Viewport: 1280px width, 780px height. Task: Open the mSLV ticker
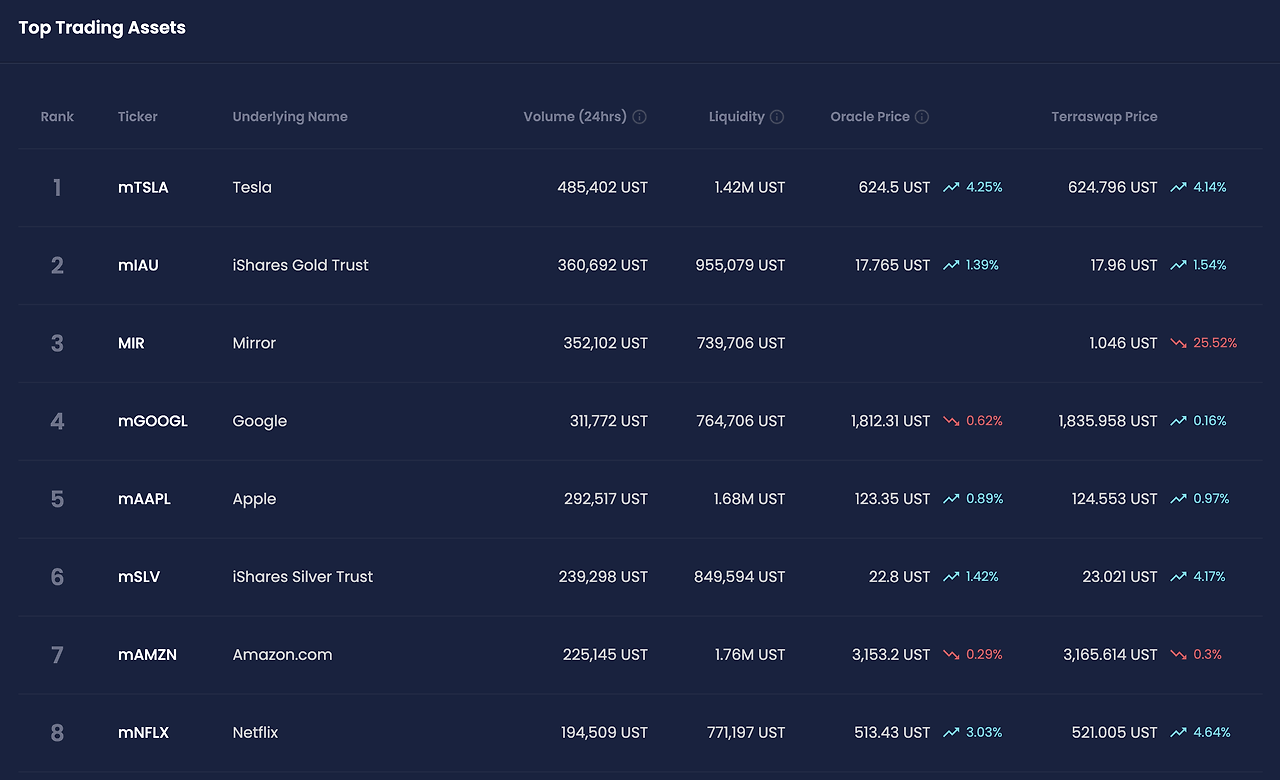[x=139, y=577]
